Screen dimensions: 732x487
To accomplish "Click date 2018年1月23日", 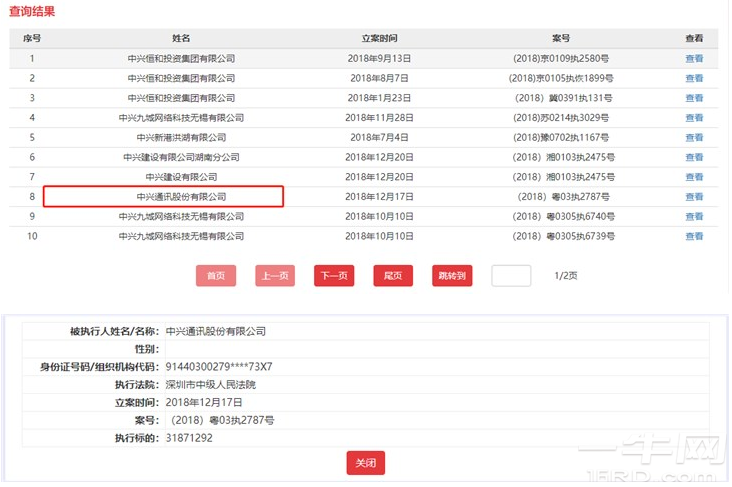I will point(379,98).
